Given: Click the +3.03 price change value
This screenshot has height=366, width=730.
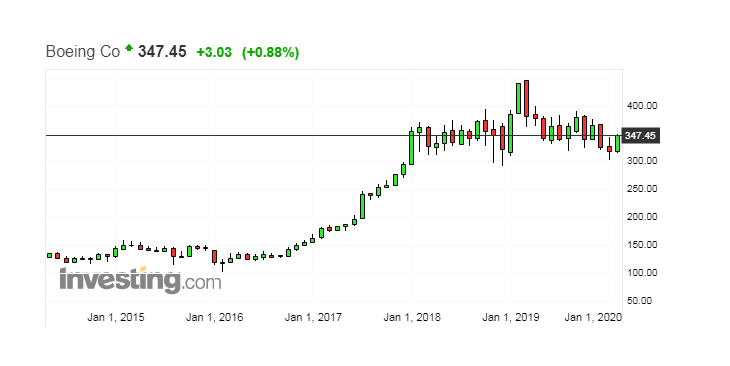Looking at the screenshot, I should point(214,52).
